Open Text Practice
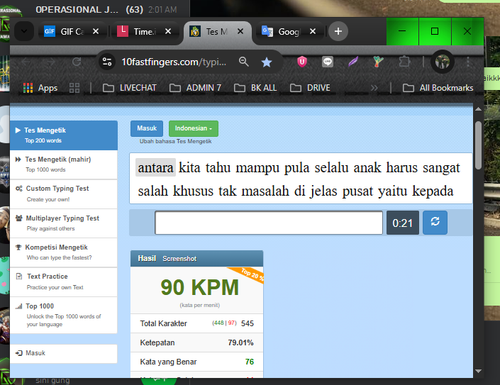Image resolution: width=500 pixels, height=385 pixels. 64,282
